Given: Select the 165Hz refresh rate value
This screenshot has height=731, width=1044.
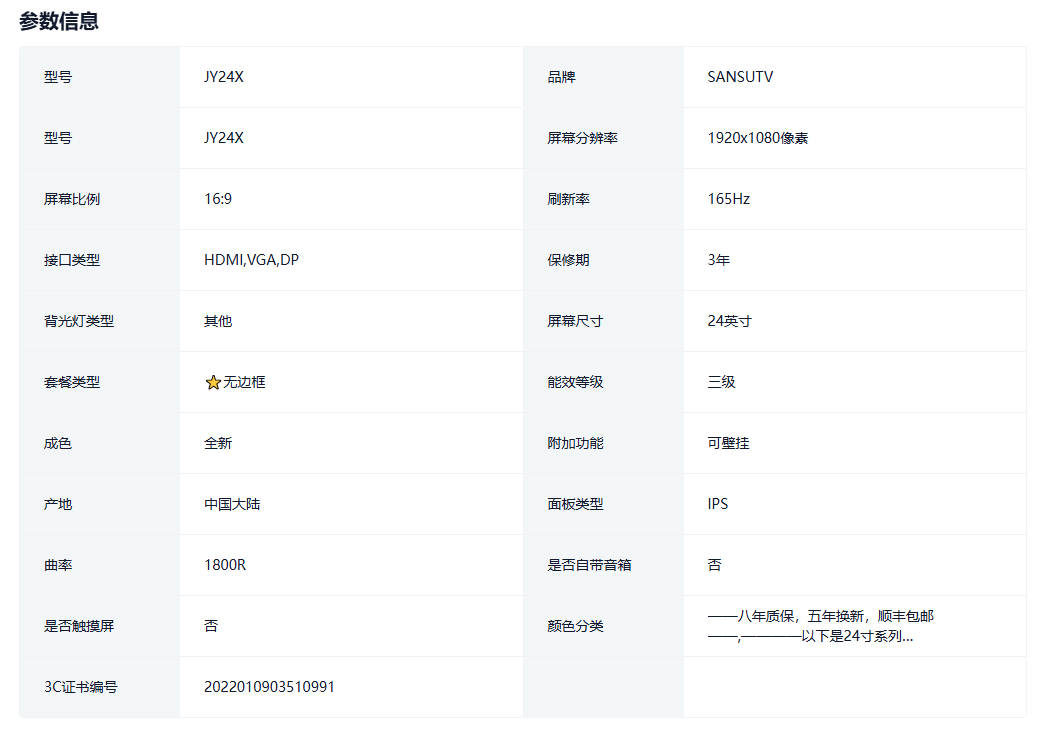Looking at the screenshot, I should tap(728, 199).
